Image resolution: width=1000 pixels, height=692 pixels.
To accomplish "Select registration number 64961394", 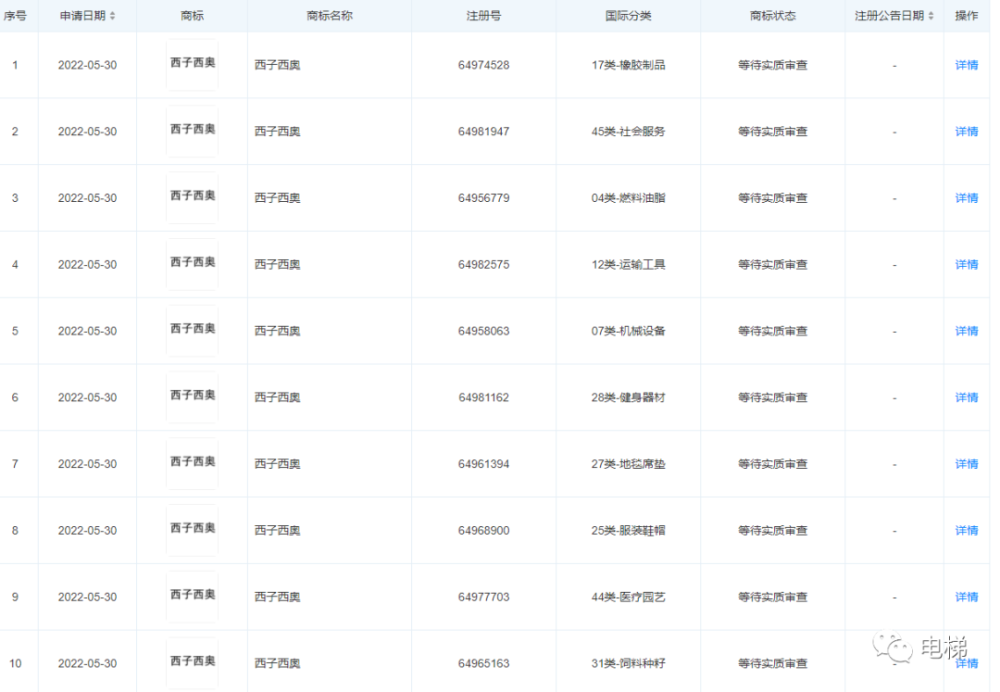I will (483, 464).
